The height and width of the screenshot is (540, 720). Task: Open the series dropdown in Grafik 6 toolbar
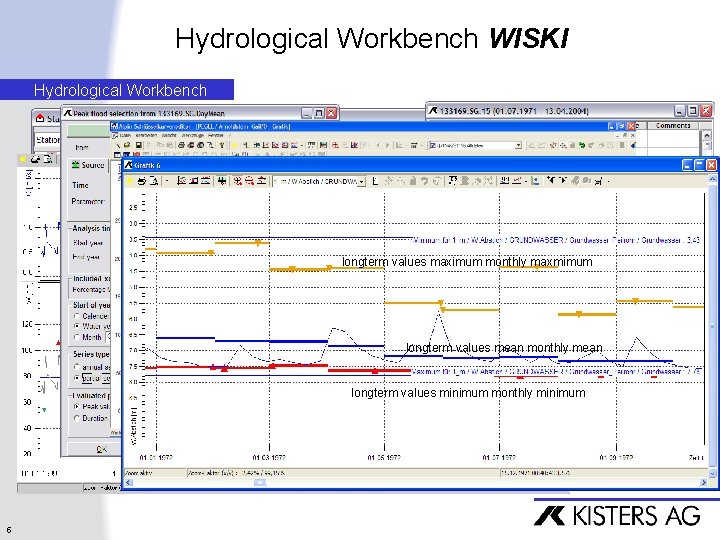361,182
